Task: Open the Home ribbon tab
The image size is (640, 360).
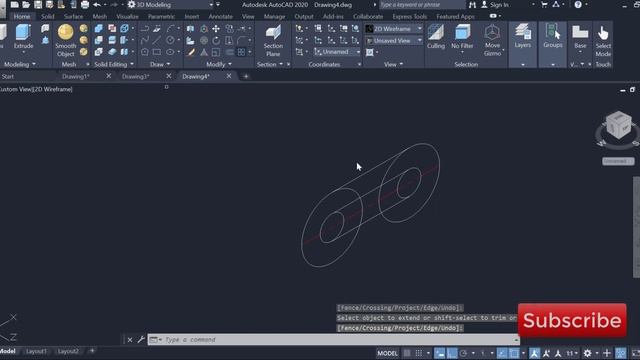Action: (22, 16)
